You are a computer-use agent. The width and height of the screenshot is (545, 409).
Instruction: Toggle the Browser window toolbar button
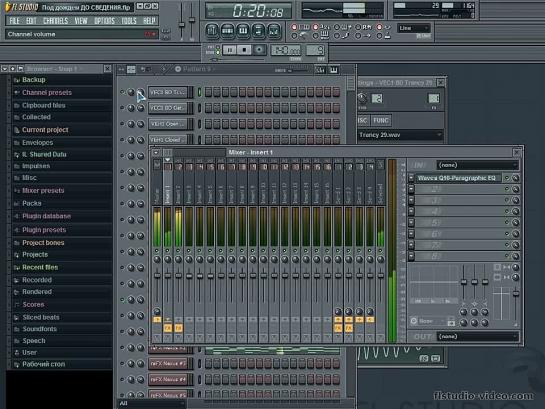pyautogui.click(x=258, y=31)
